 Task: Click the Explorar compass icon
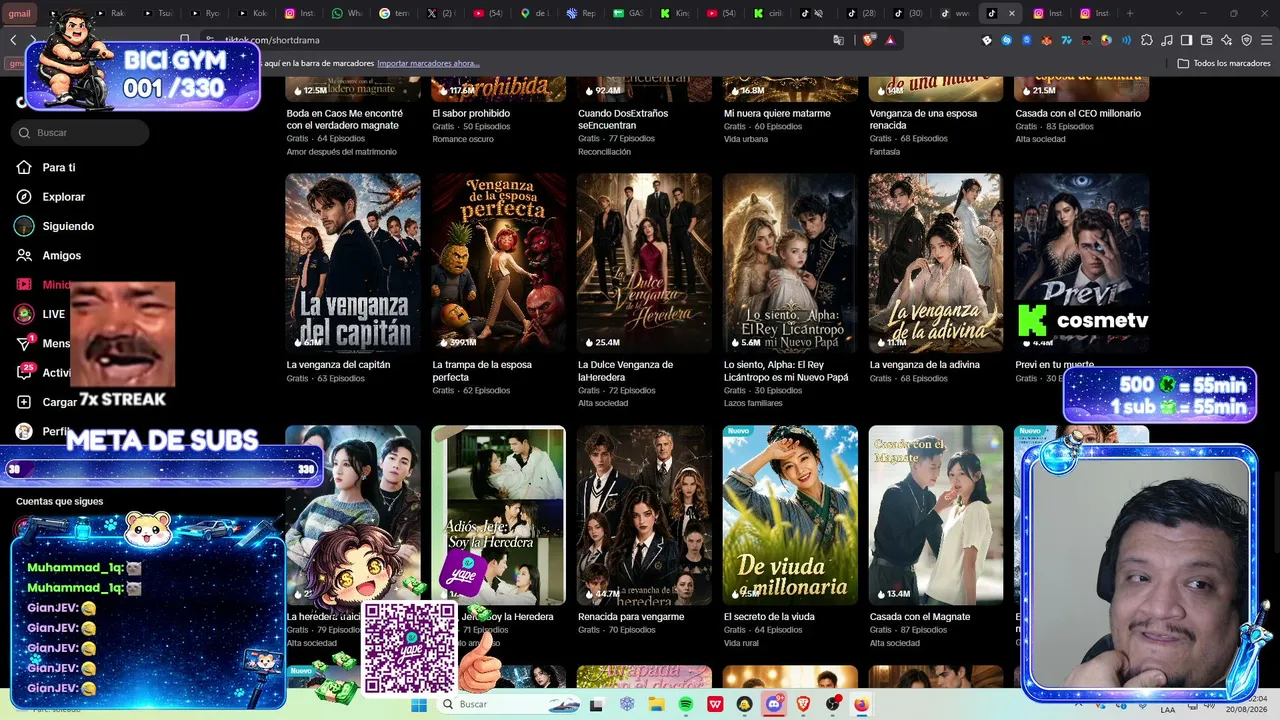pos(24,197)
